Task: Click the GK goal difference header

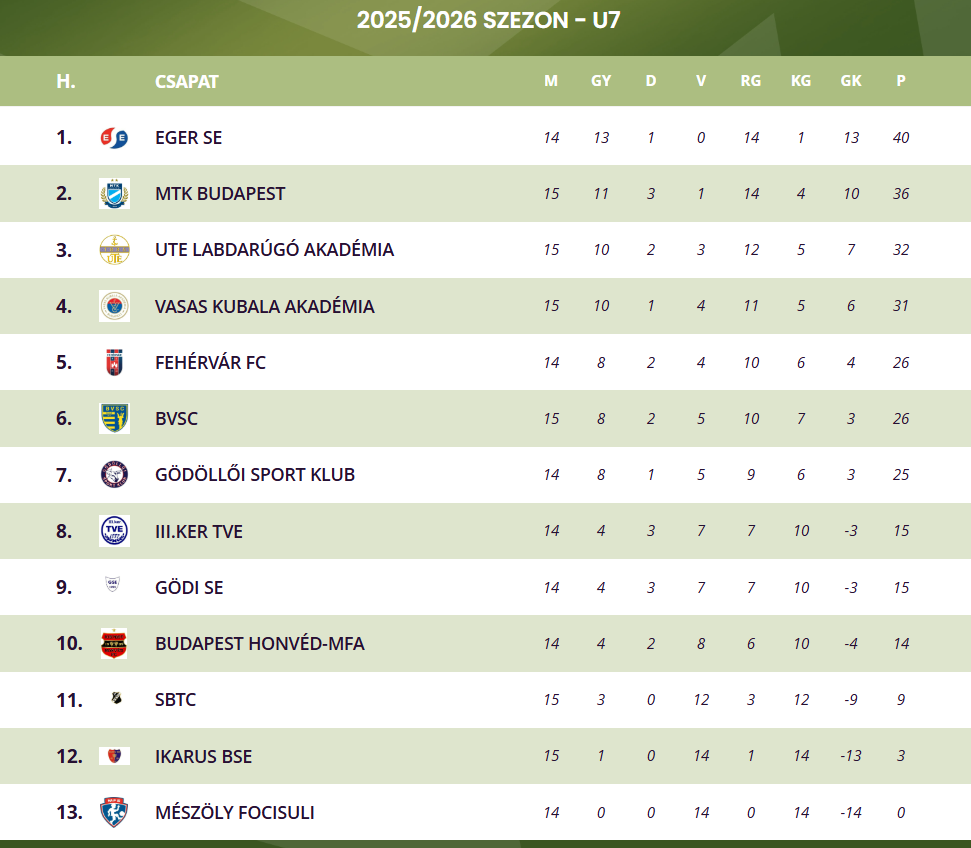Action: (851, 82)
